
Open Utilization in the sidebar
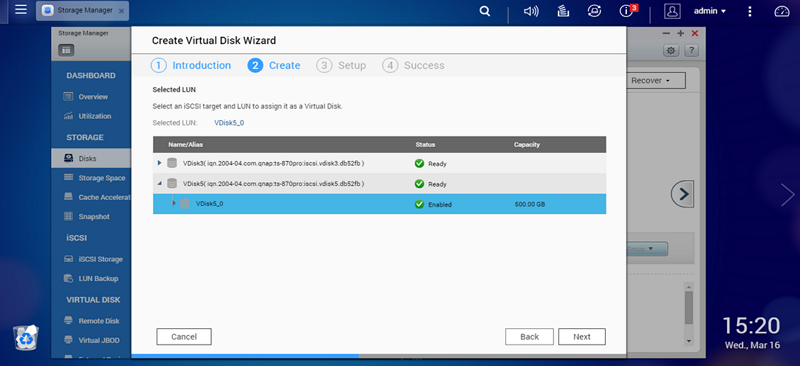pyautogui.click(x=94, y=116)
